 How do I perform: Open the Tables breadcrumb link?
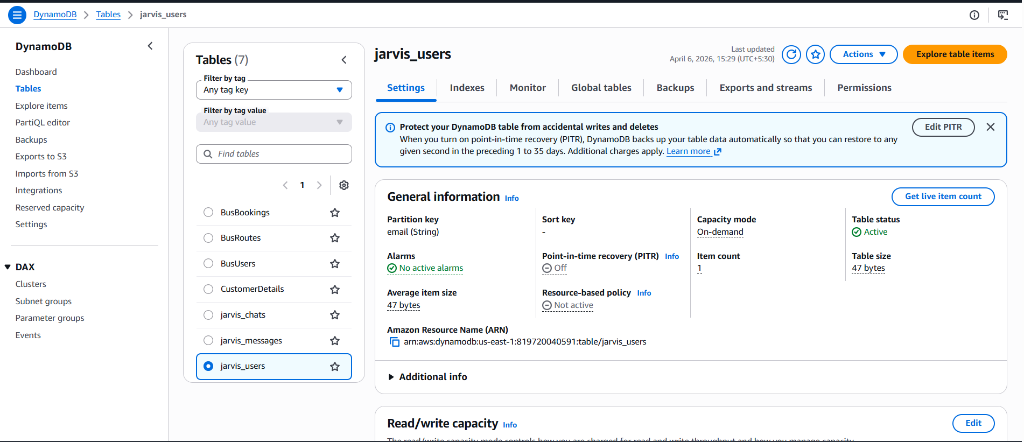tap(108, 14)
